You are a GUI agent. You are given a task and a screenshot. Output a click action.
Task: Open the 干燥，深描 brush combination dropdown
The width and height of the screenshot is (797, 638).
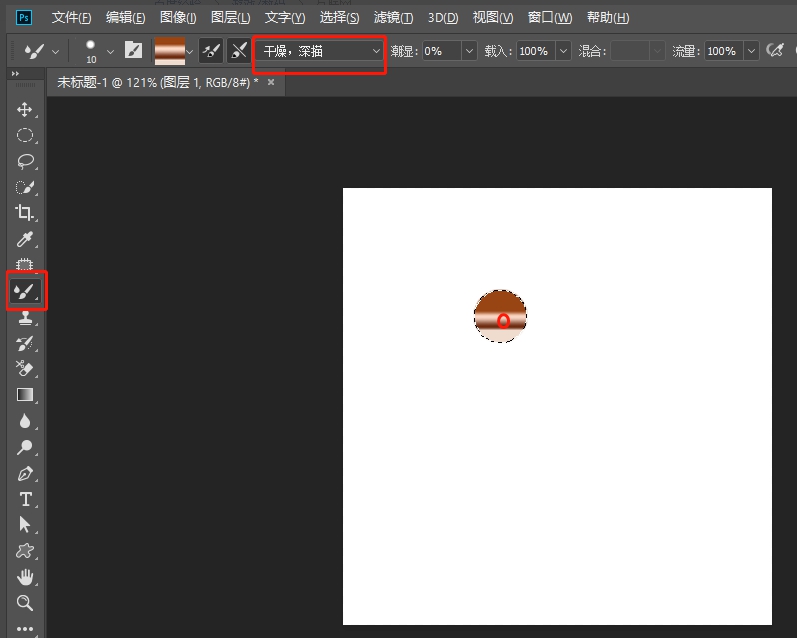pyautogui.click(x=320, y=50)
